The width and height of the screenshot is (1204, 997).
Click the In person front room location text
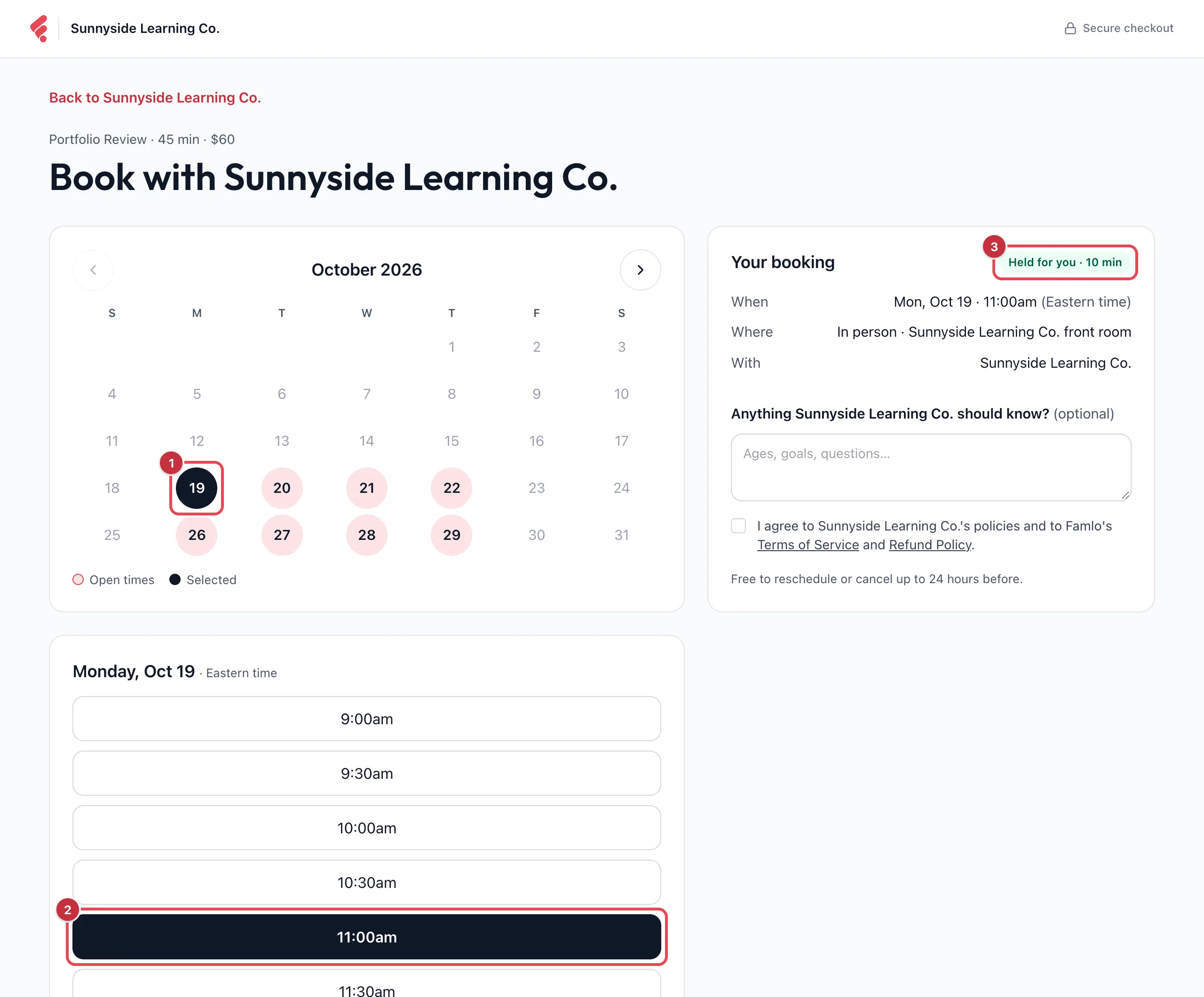coord(984,332)
